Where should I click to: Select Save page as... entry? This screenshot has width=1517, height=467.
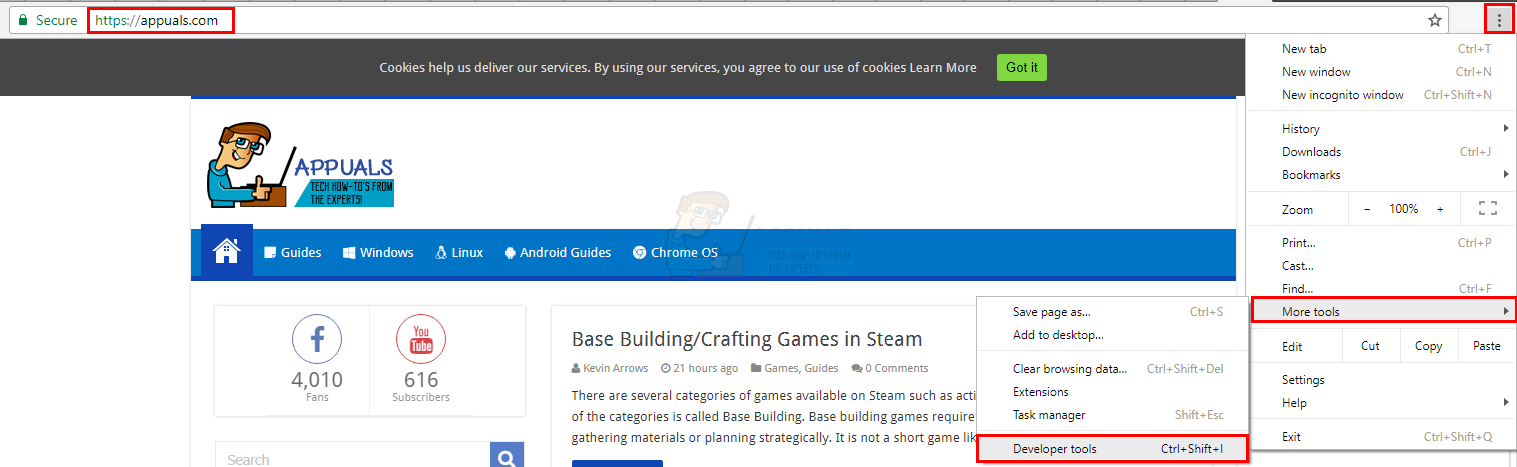(1112, 312)
